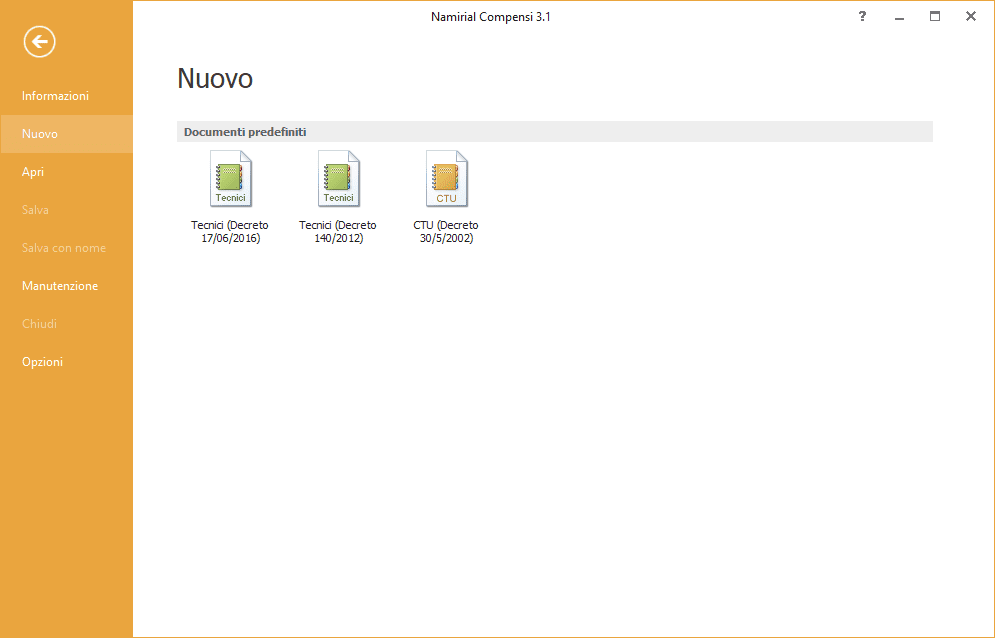Image resolution: width=995 pixels, height=638 pixels.
Task: Click Salva in the sidebar
Action: click(x=35, y=209)
